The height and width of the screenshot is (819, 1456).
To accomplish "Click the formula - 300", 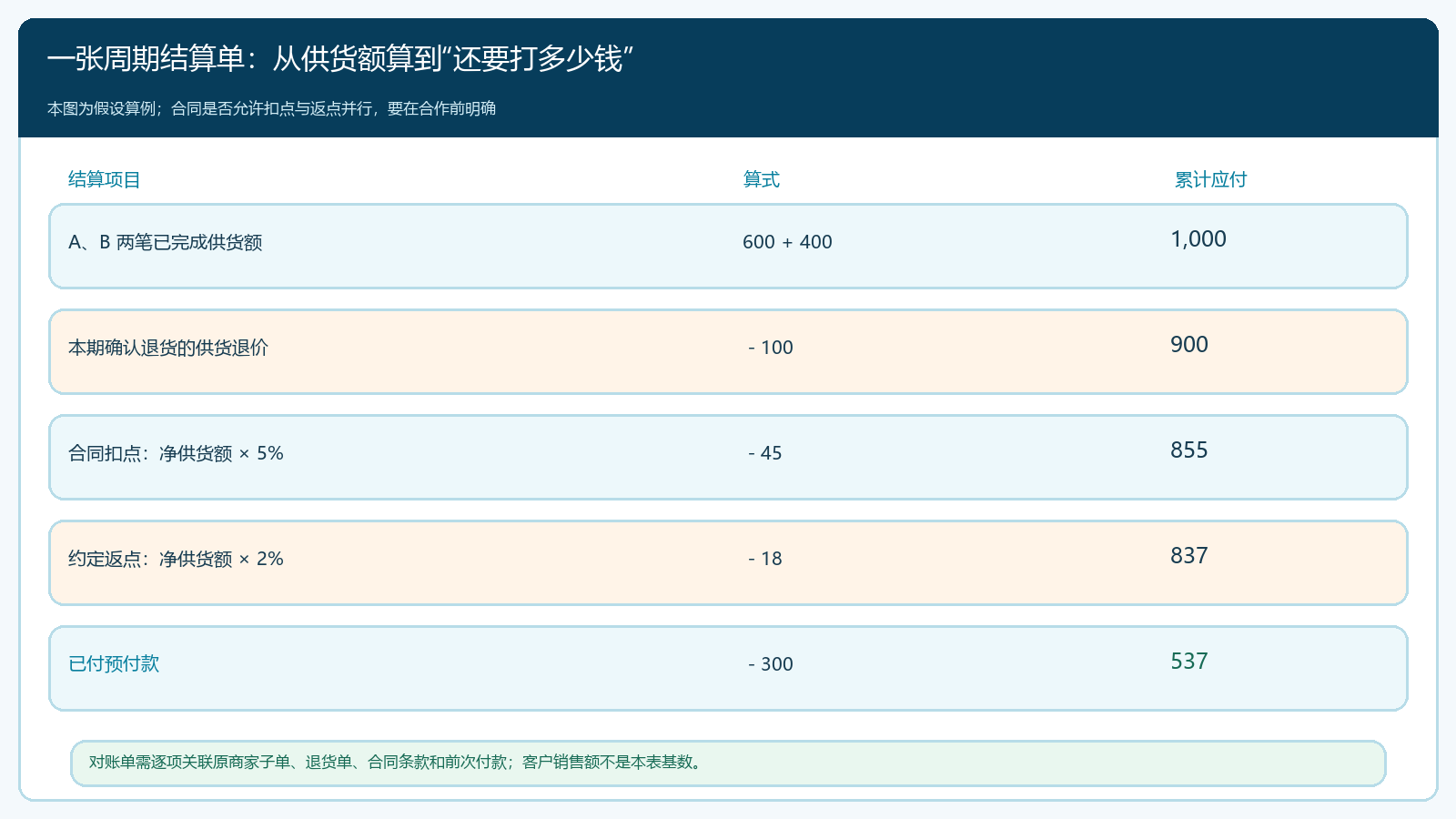I will (771, 664).
